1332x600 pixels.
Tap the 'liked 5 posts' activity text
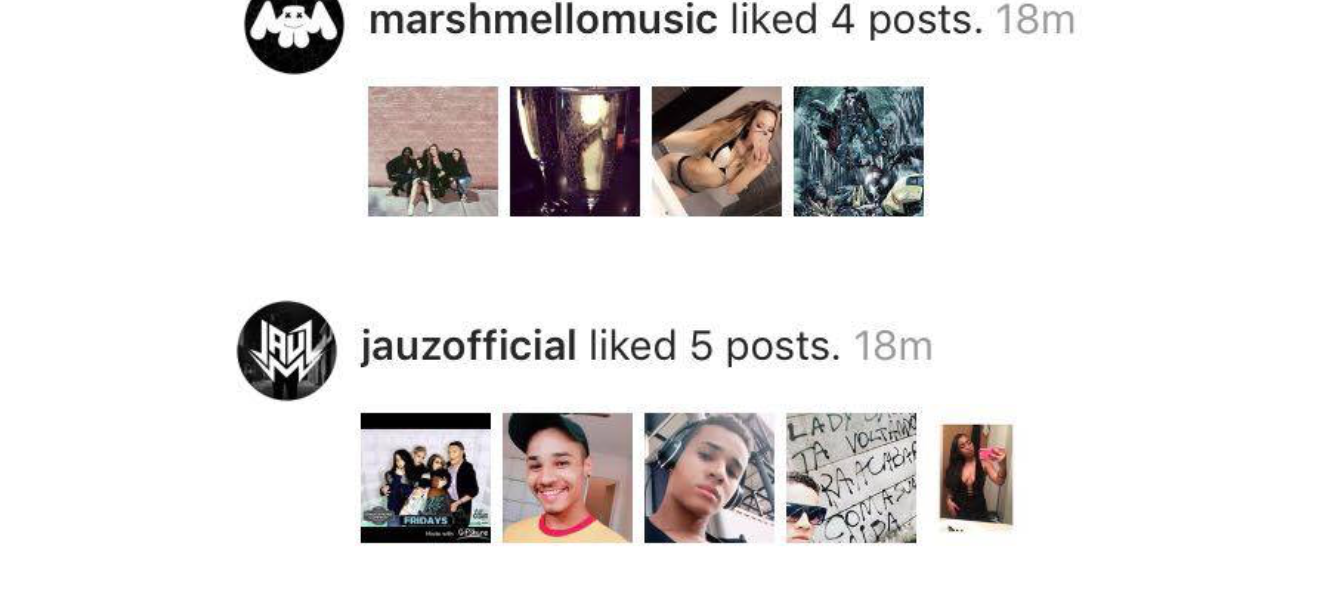pos(715,346)
